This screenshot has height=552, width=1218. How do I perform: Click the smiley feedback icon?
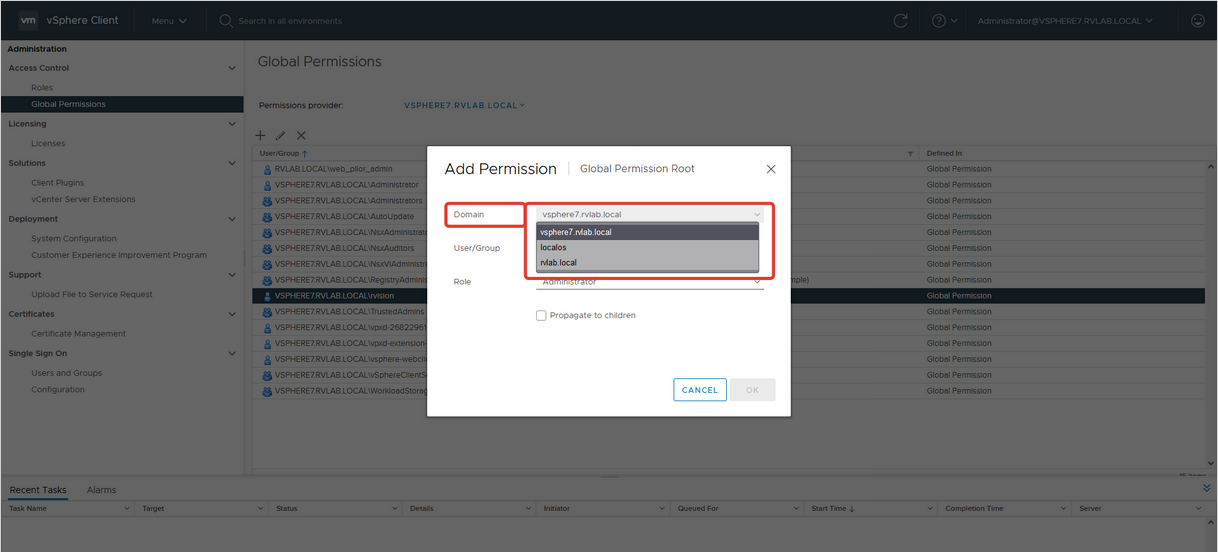[1198, 20]
